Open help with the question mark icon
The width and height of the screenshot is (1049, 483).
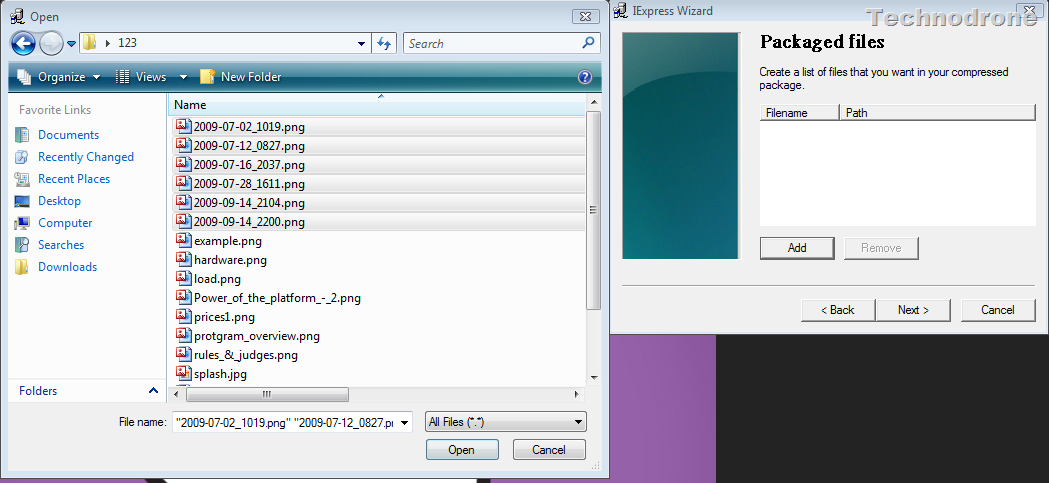click(585, 77)
